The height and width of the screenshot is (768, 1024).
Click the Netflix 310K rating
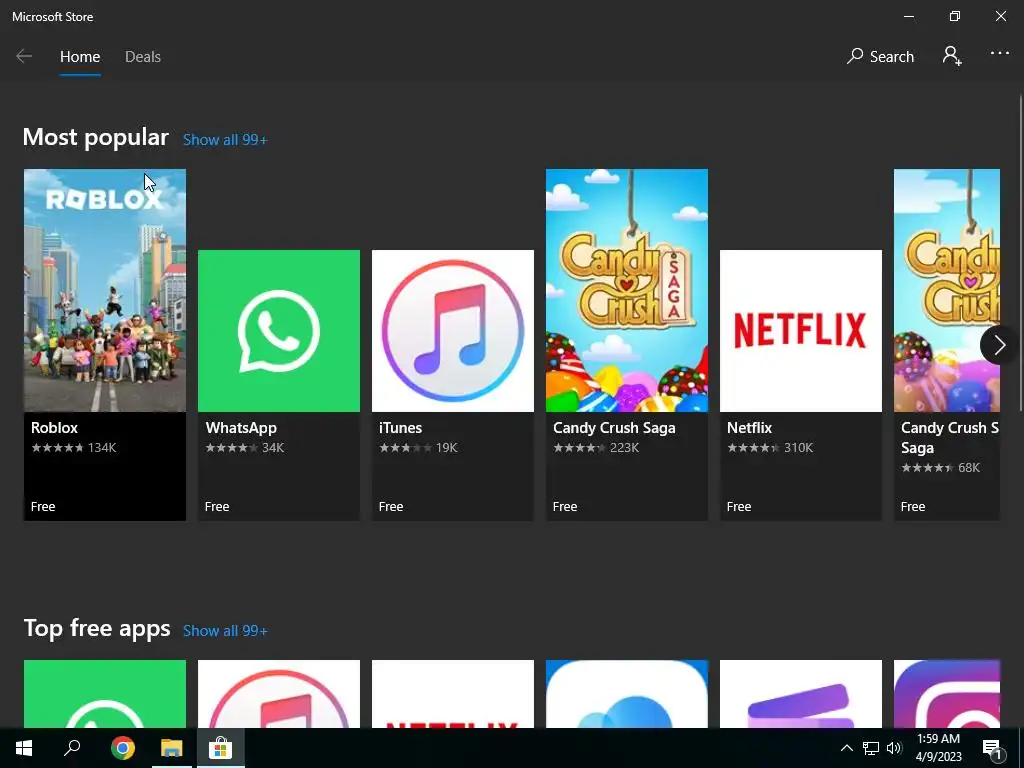tap(771, 447)
